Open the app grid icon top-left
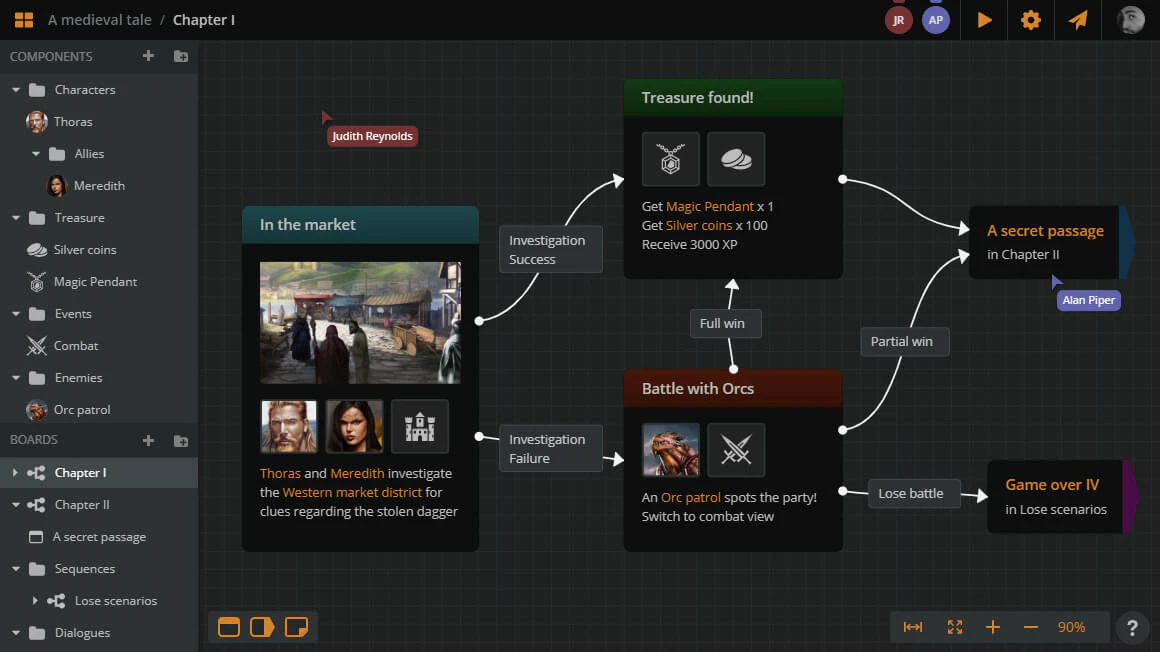Screen dimensions: 1160x652 [23, 19]
